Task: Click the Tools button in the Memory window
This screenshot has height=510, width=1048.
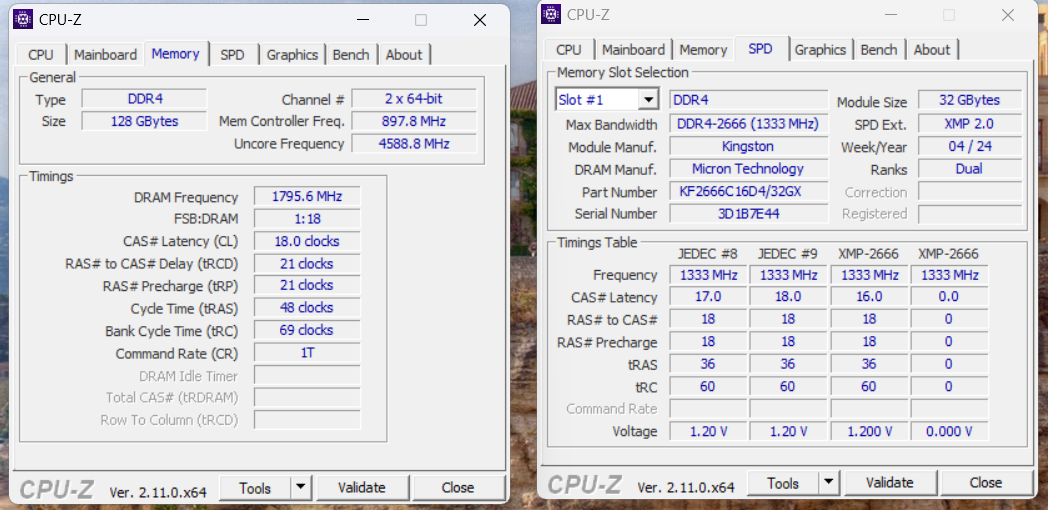Action: [x=255, y=488]
